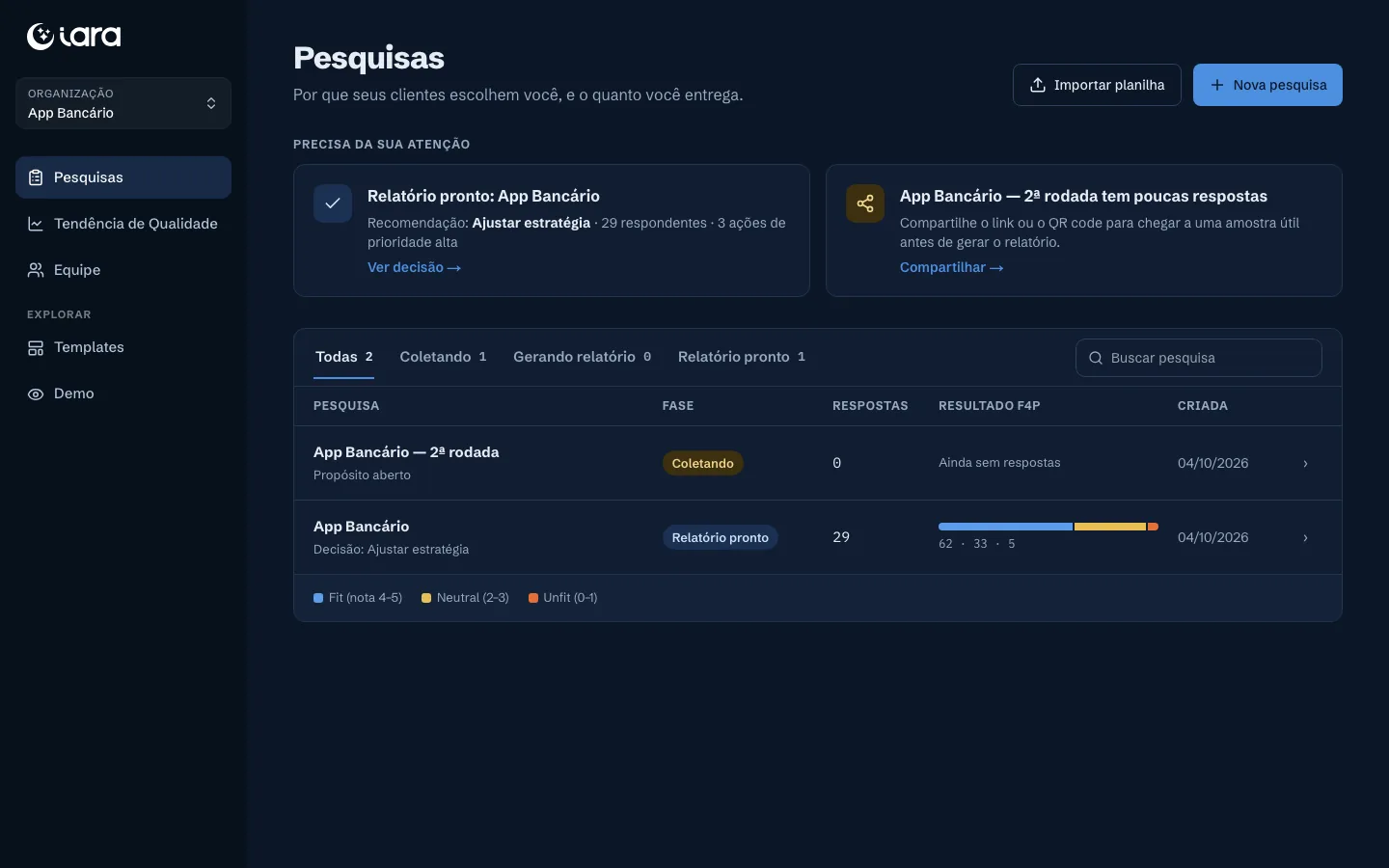This screenshot has width=1389, height=868.
Task: Create a survey with Nova pesquisa
Action: (1267, 85)
